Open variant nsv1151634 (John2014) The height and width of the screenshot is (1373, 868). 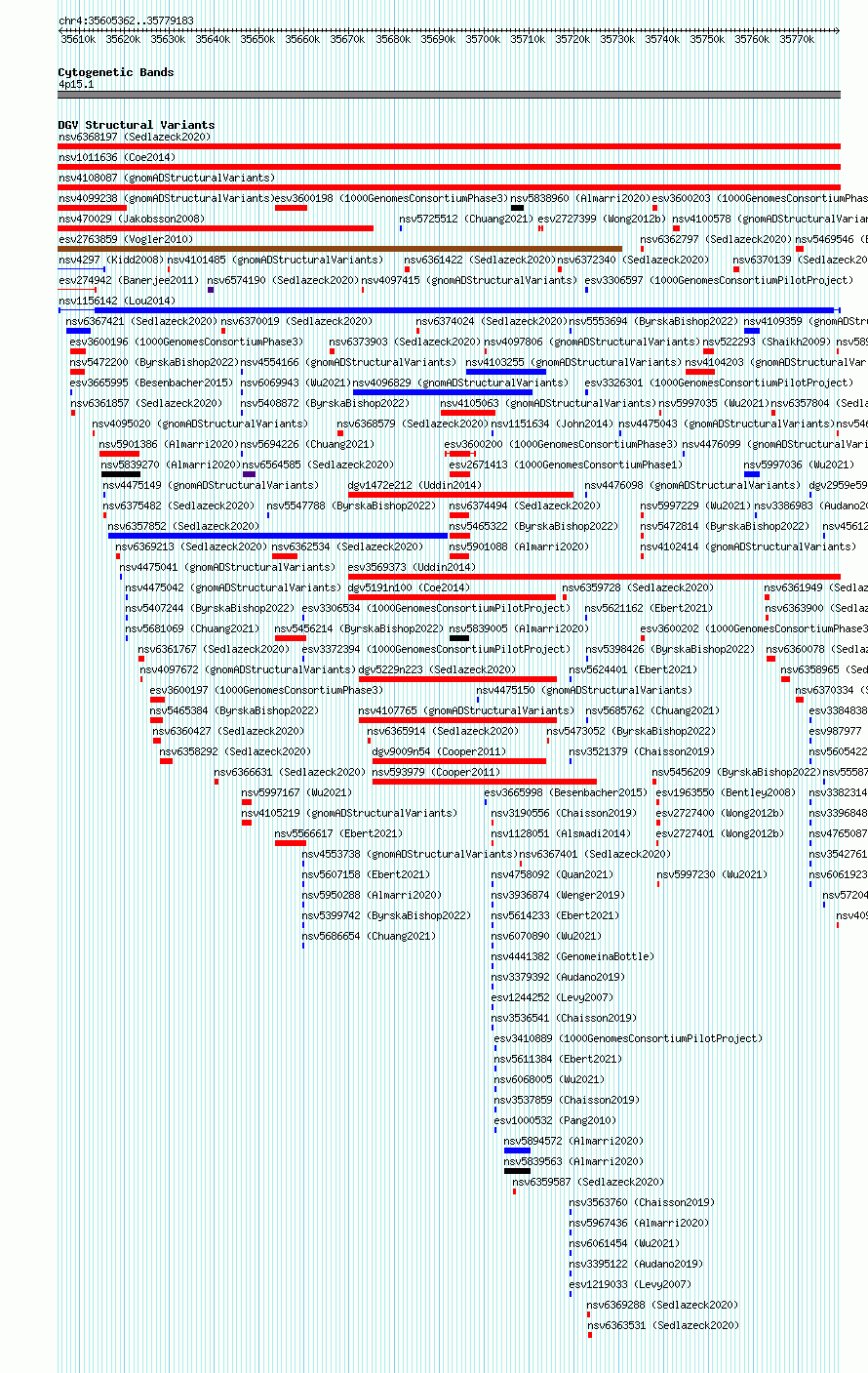[x=552, y=424]
